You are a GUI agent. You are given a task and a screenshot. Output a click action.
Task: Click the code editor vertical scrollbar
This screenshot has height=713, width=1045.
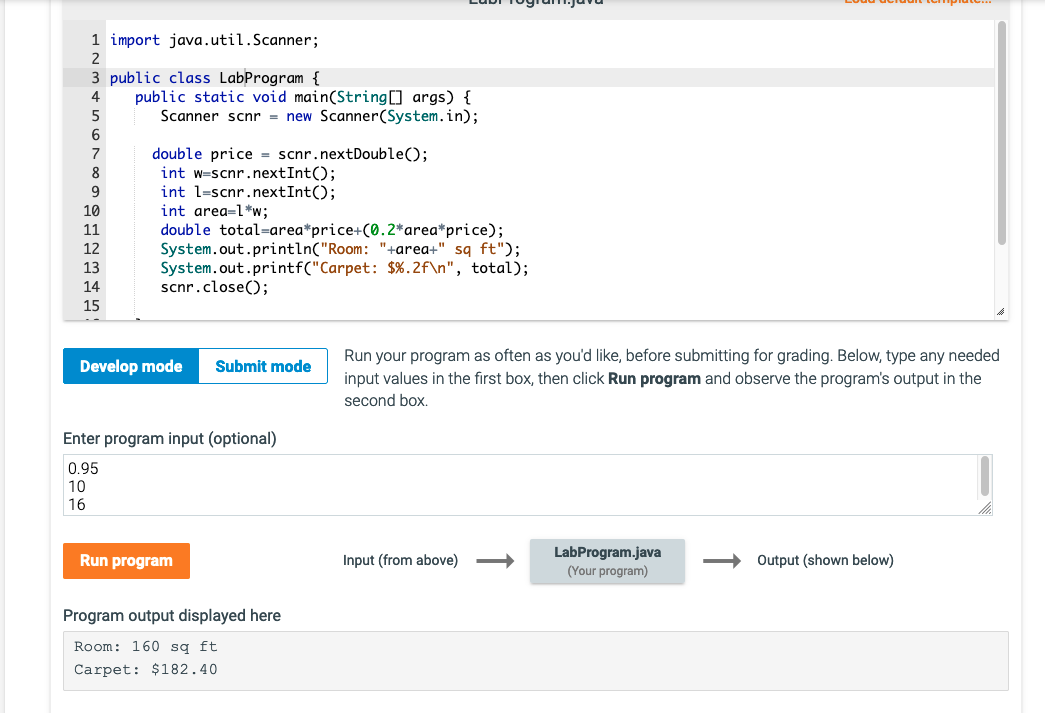click(x=1002, y=133)
